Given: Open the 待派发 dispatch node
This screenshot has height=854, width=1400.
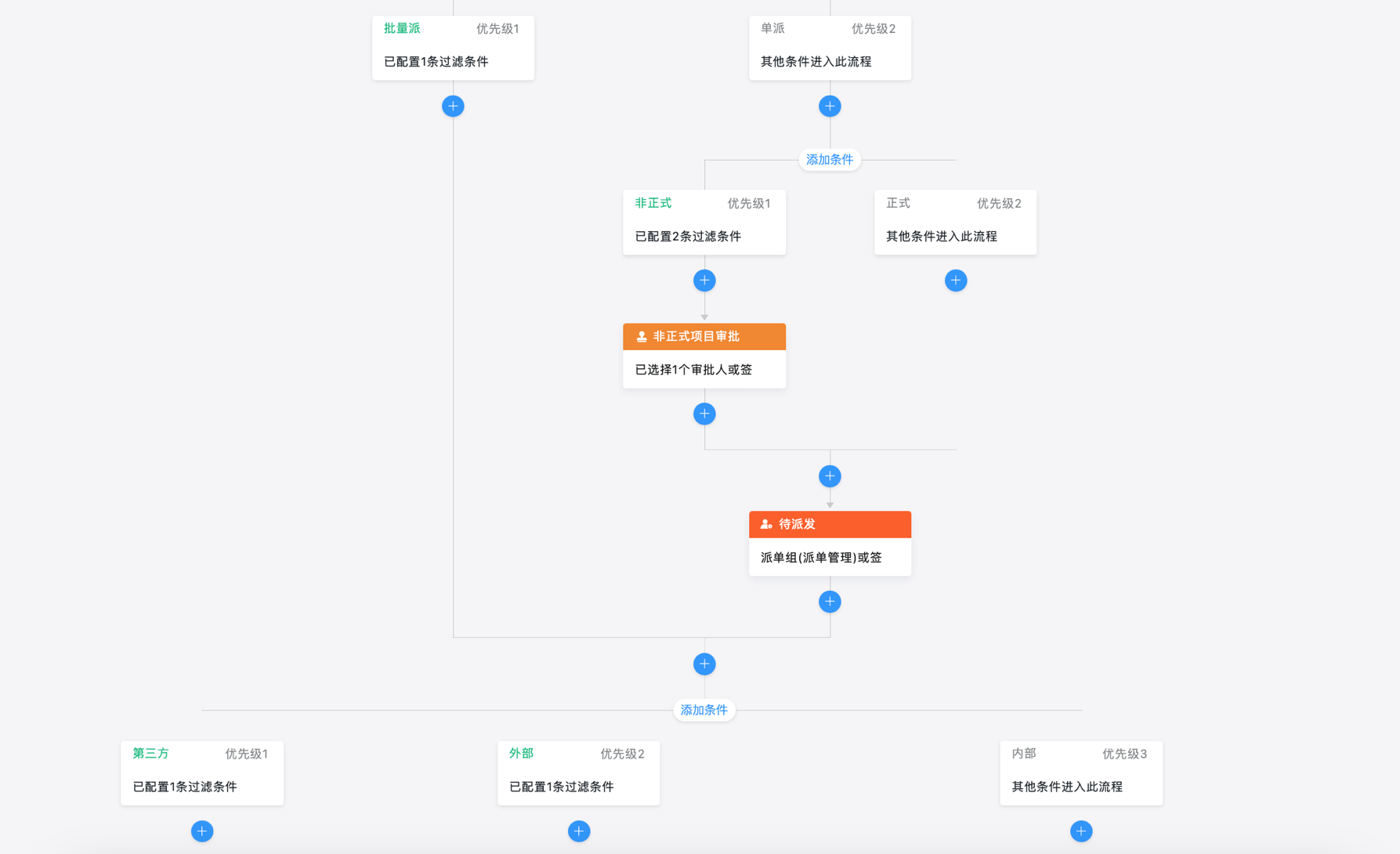Looking at the screenshot, I should [x=830, y=544].
